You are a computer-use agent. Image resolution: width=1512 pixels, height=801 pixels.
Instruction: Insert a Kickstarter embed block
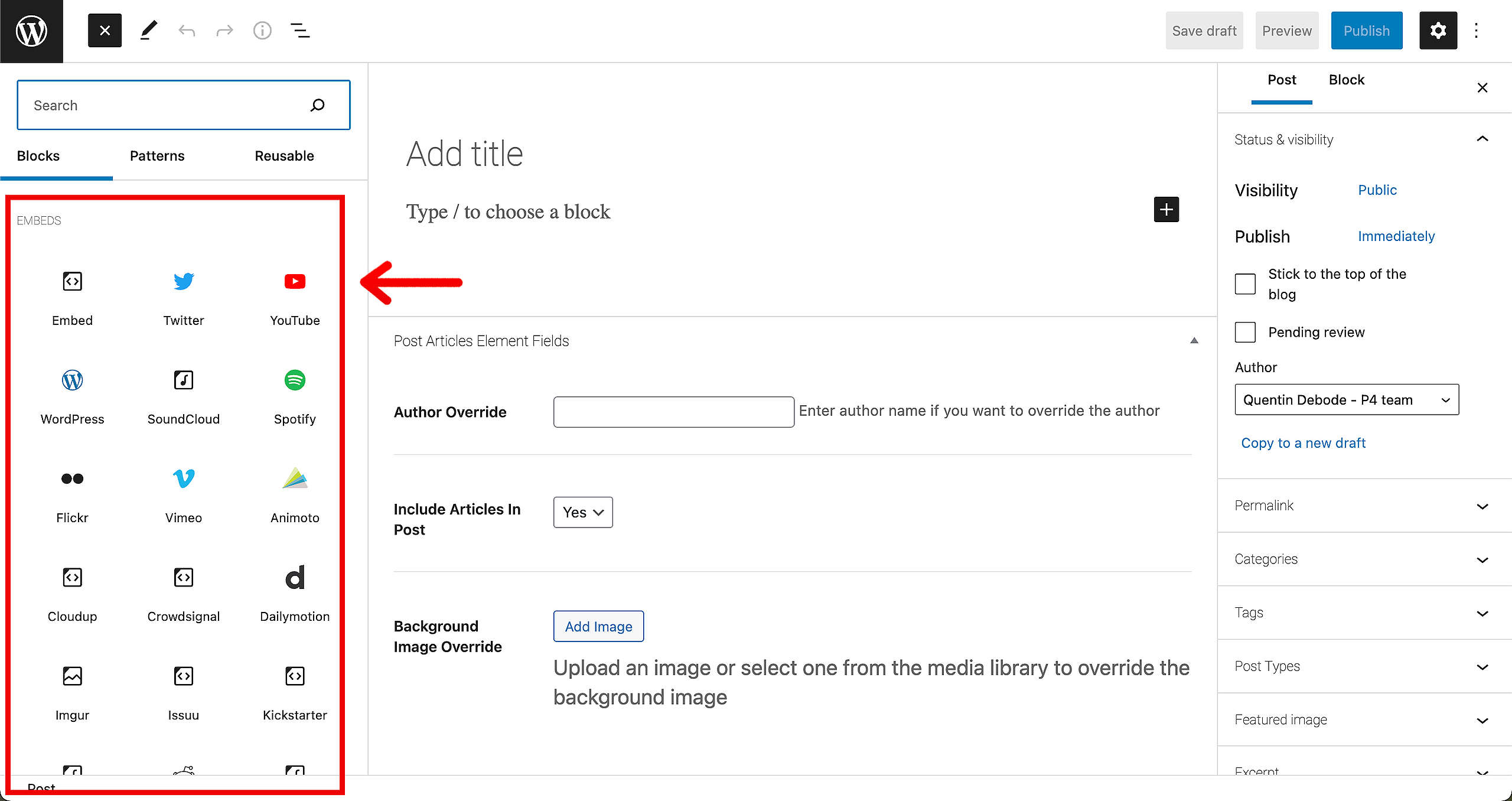coord(295,693)
